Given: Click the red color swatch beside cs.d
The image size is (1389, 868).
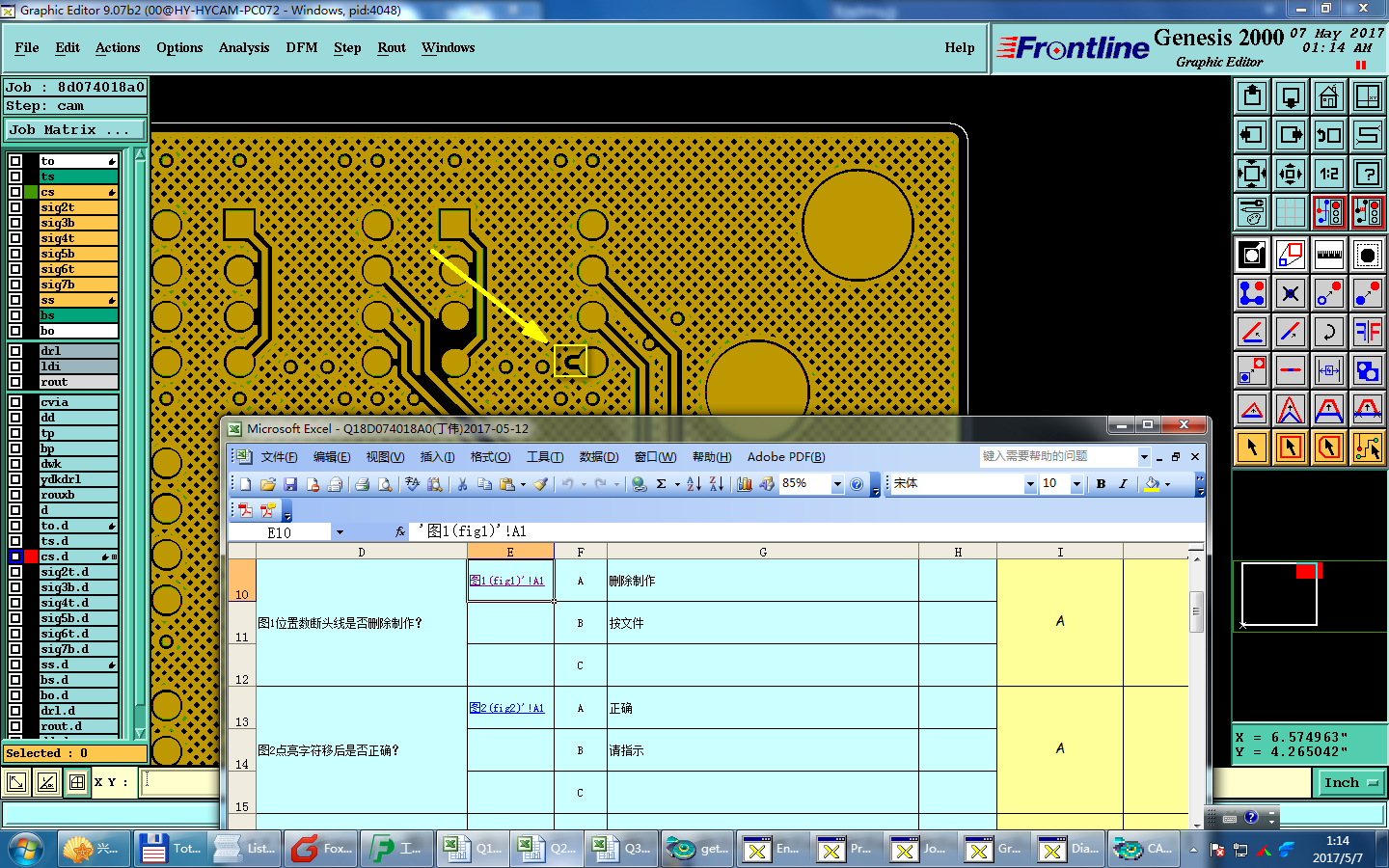Looking at the screenshot, I should pyautogui.click(x=32, y=556).
